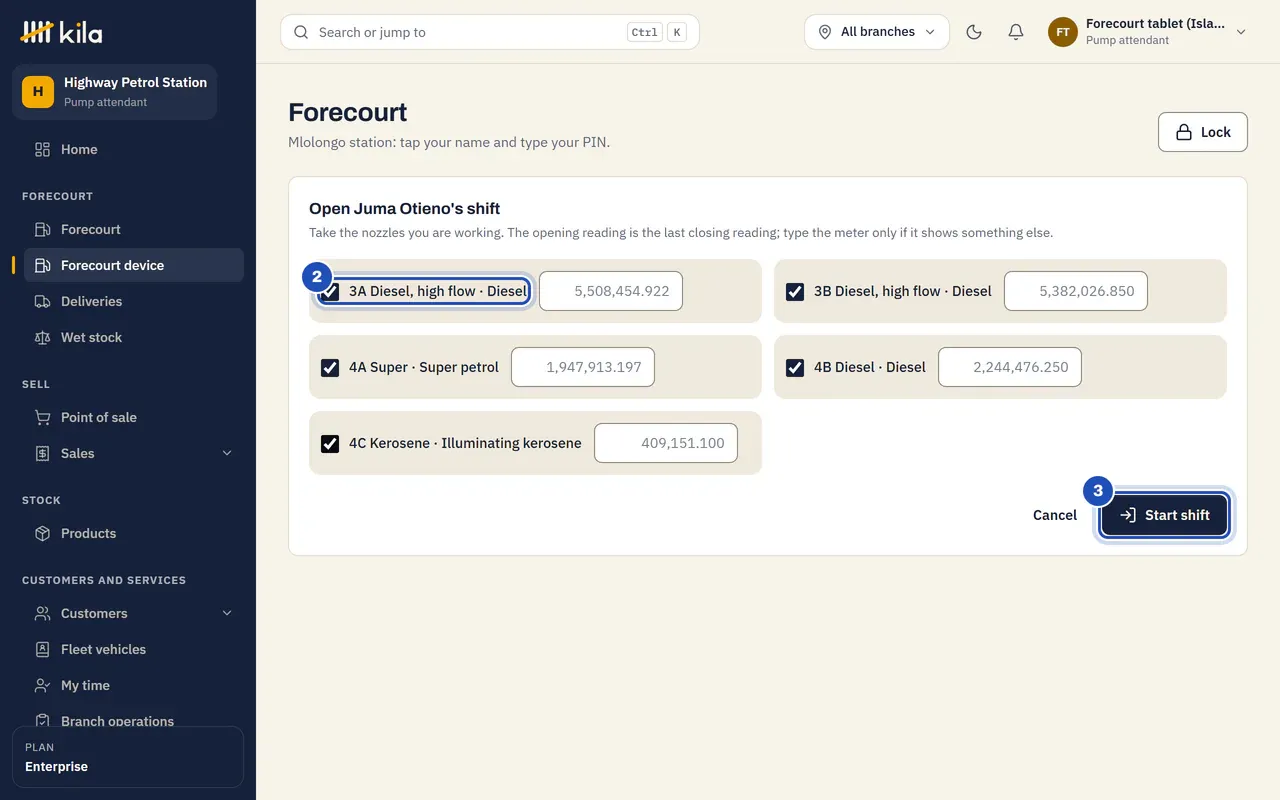Expand Customers submenu chevron

[227, 613]
